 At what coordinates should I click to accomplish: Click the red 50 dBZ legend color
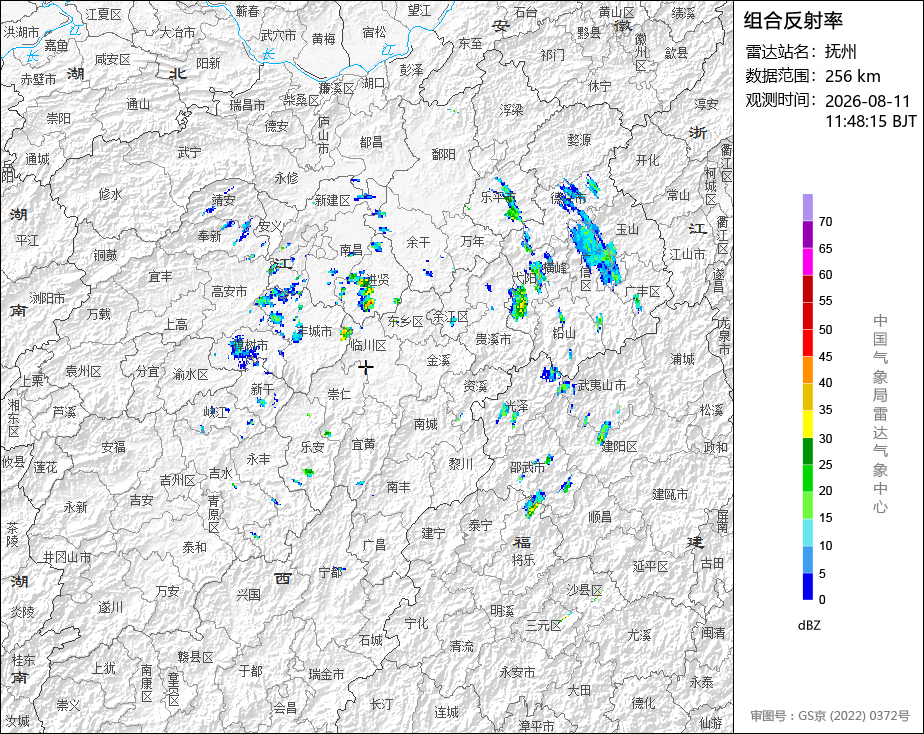807,316
